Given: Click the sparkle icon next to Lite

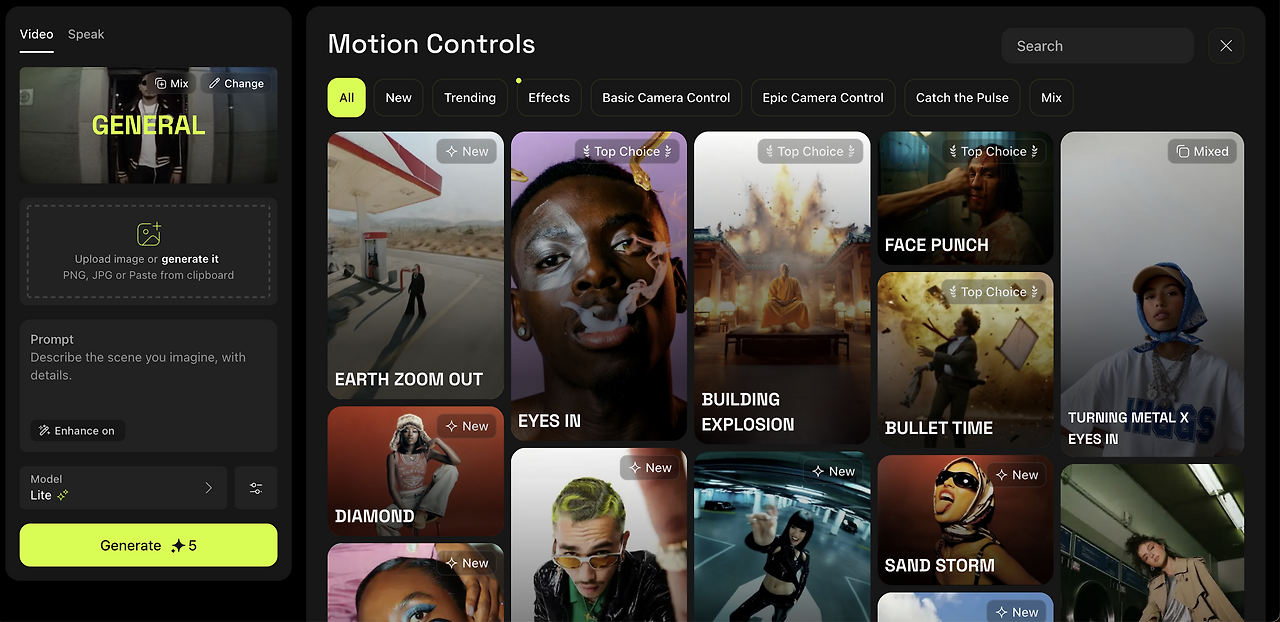Looking at the screenshot, I should click(62, 495).
